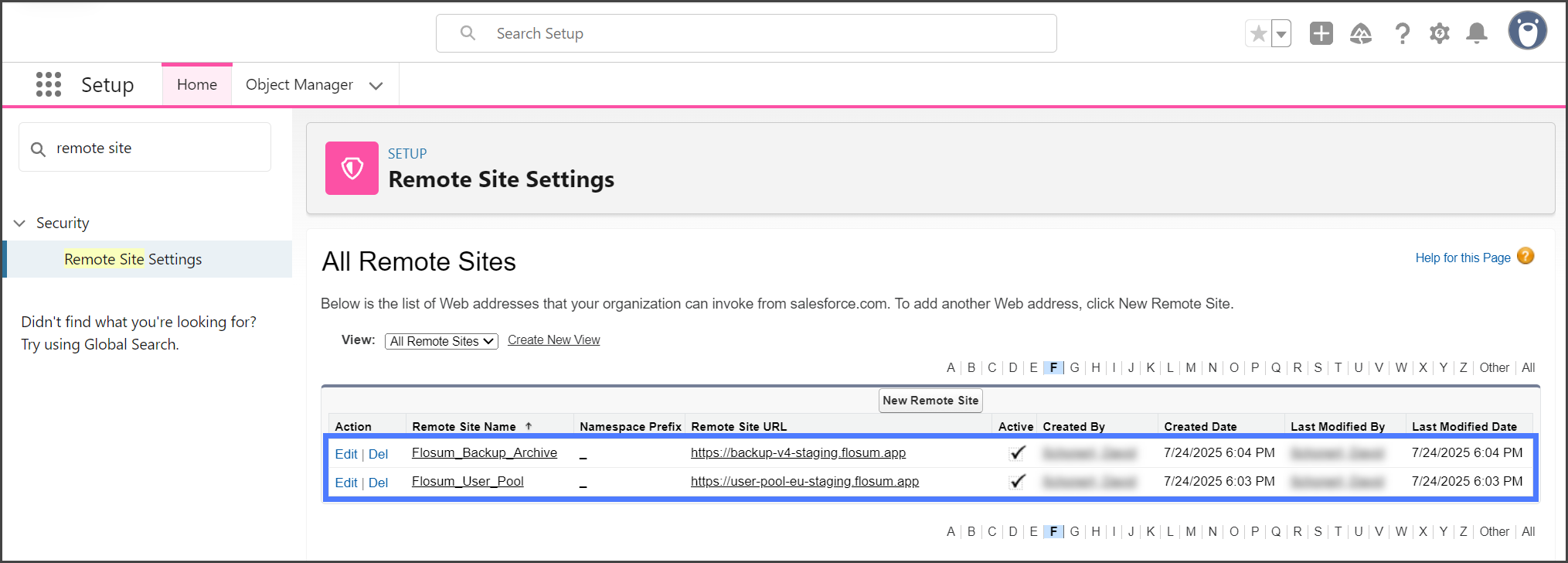Image resolution: width=1568 pixels, height=563 pixels.
Task: View notifications bell icon
Action: point(1477,34)
